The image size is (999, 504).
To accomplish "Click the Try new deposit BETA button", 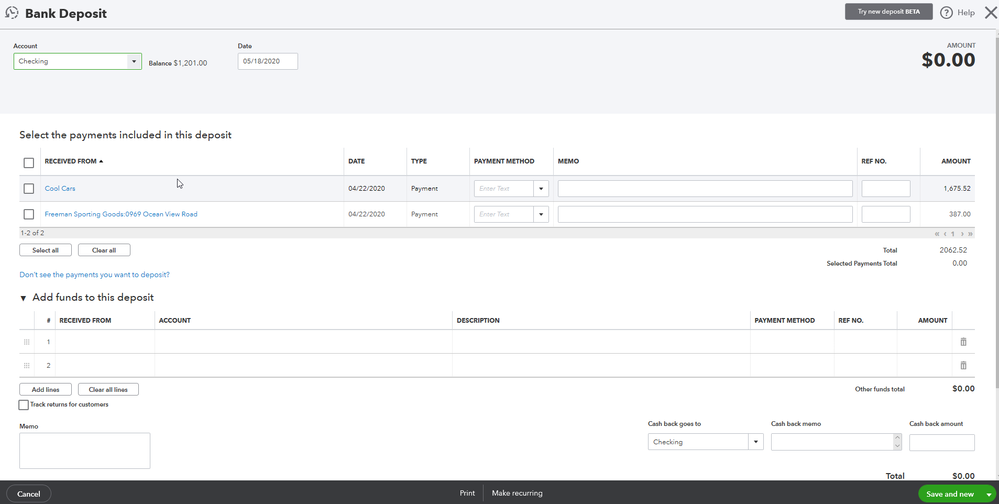I will pyautogui.click(x=889, y=11).
